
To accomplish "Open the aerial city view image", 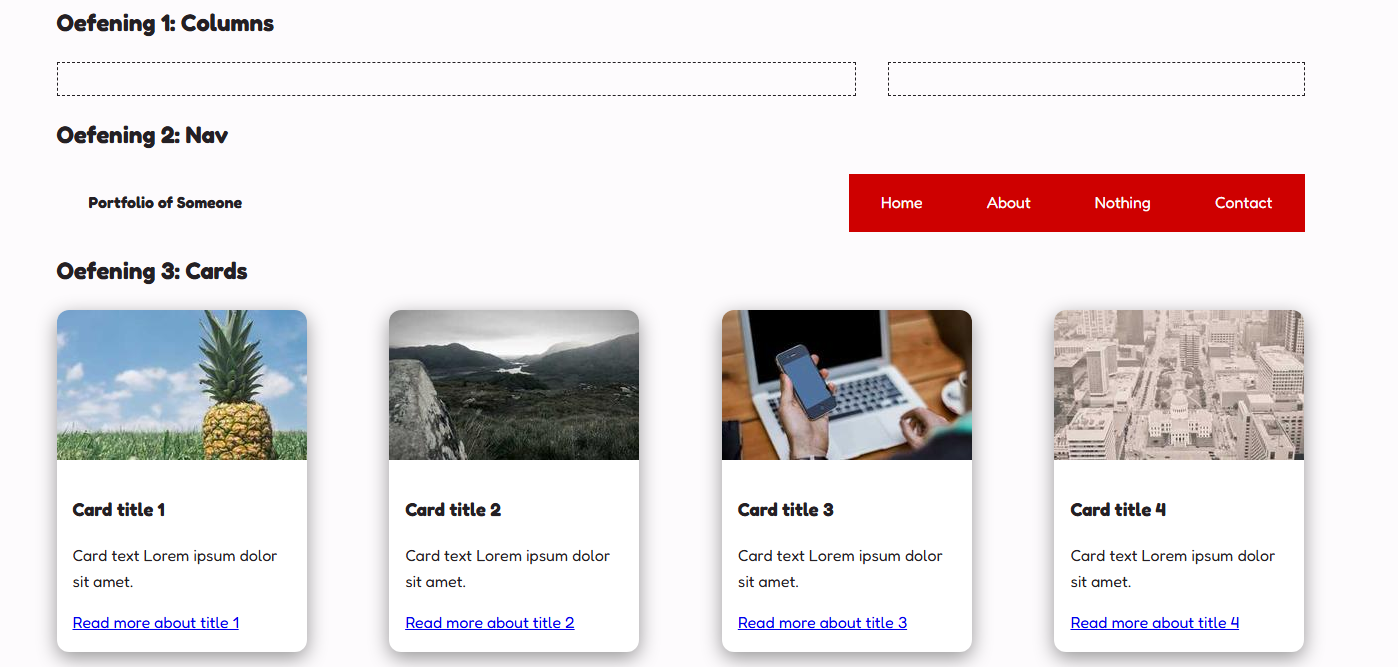I will [1179, 385].
